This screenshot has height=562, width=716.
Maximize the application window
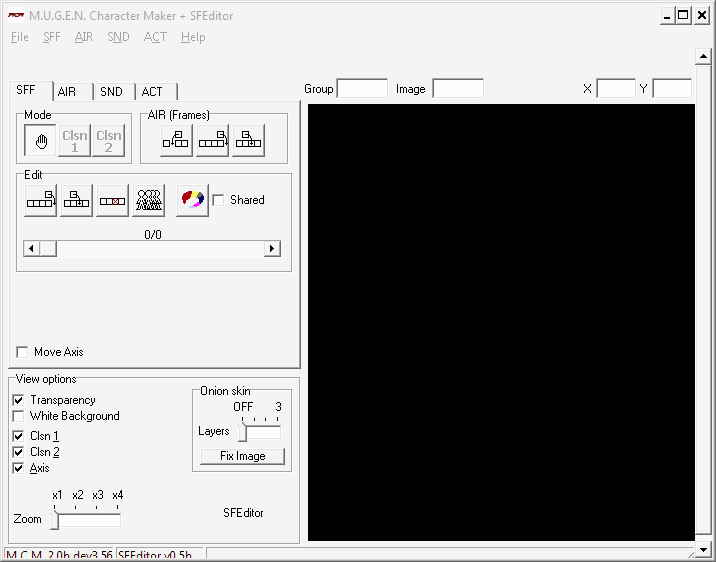[x=684, y=16]
